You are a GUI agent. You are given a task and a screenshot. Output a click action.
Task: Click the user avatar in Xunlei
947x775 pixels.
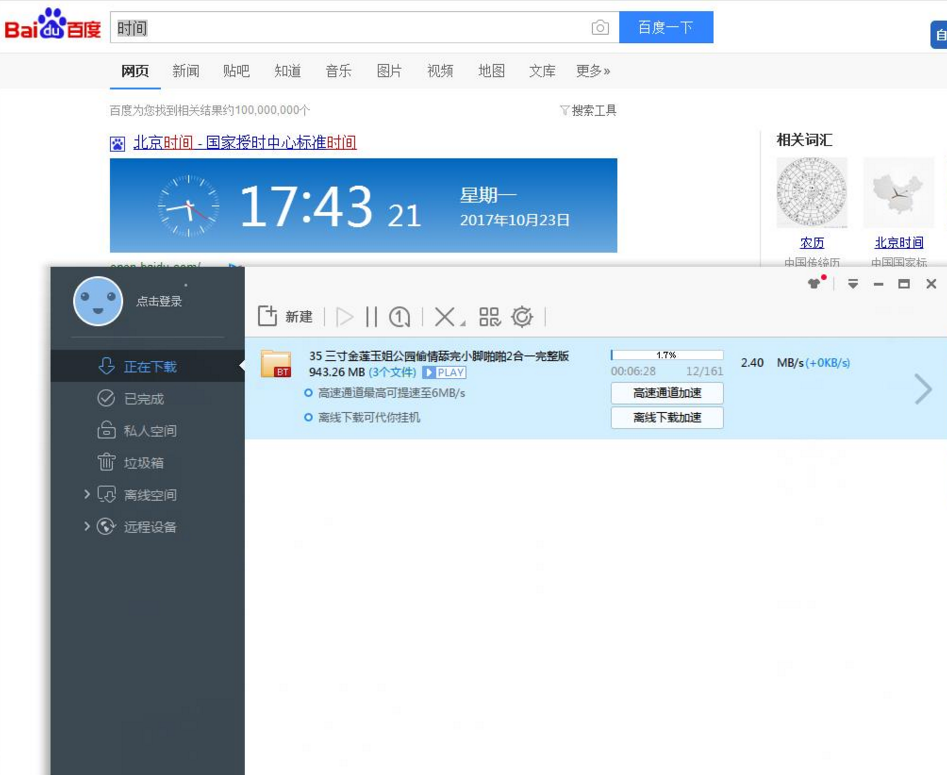click(x=98, y=301)
